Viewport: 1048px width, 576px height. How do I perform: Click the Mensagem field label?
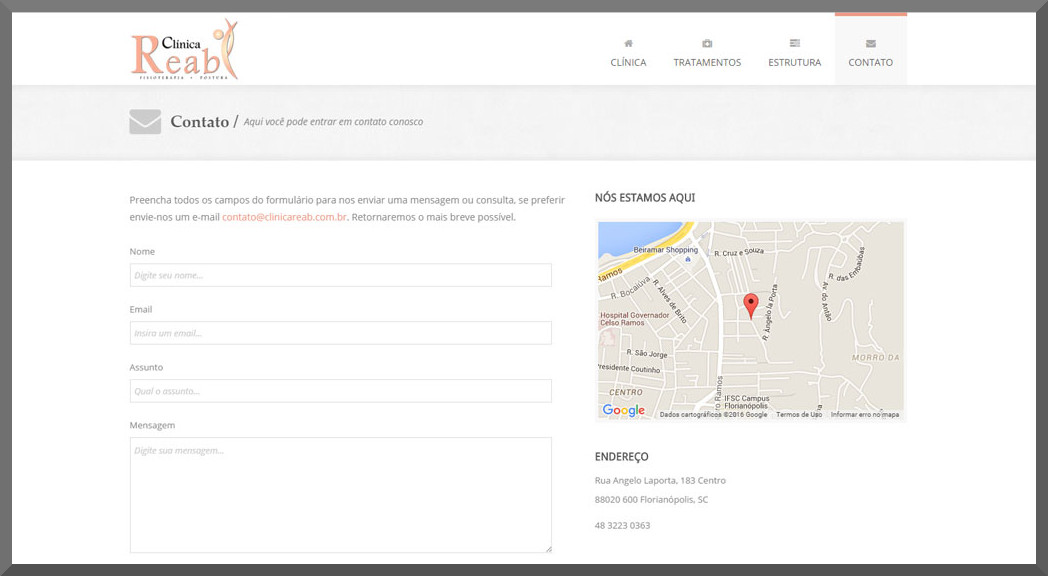(x=152, y=426)
